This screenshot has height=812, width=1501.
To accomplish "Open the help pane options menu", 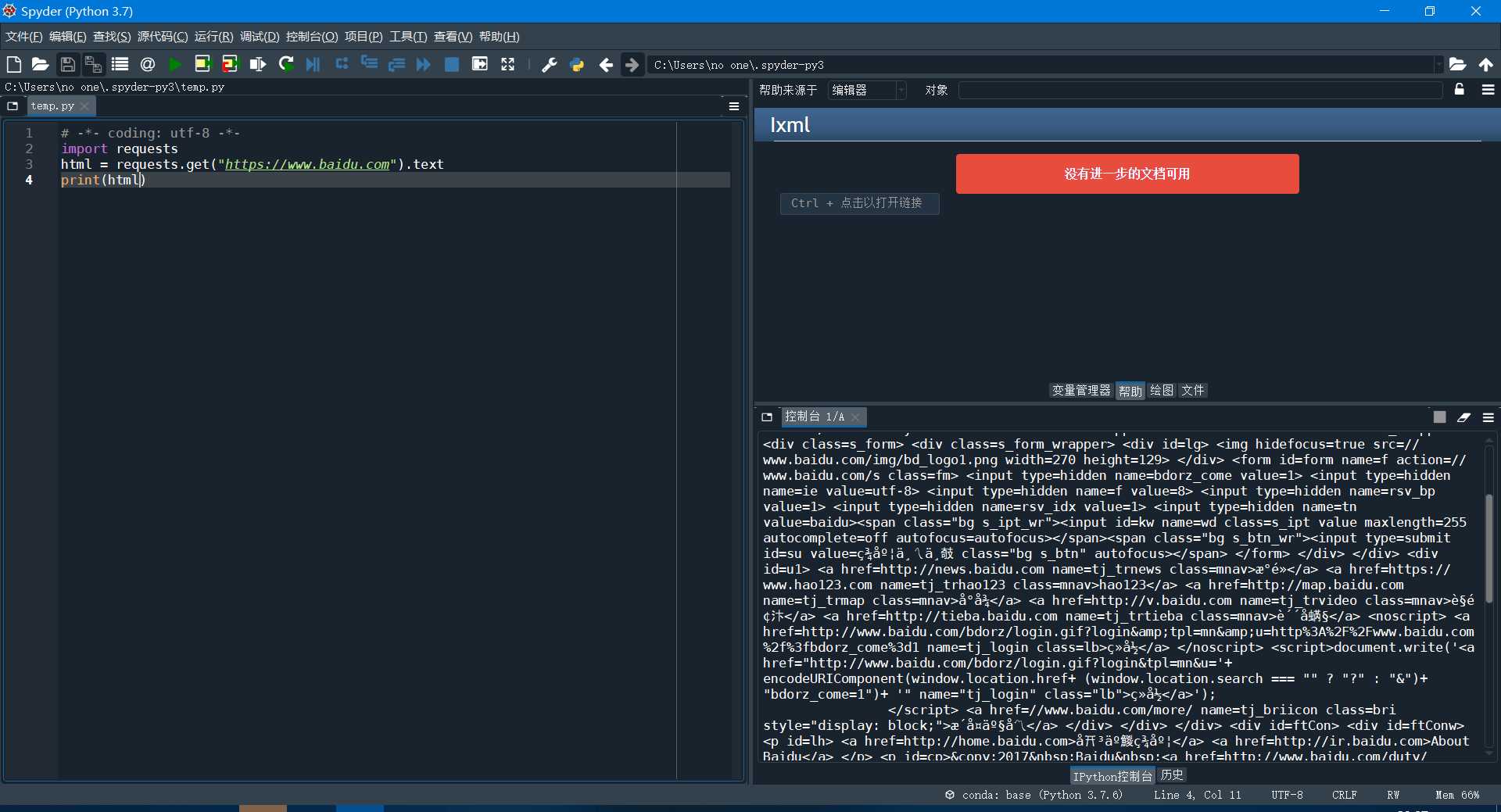I will [1488, 90].
